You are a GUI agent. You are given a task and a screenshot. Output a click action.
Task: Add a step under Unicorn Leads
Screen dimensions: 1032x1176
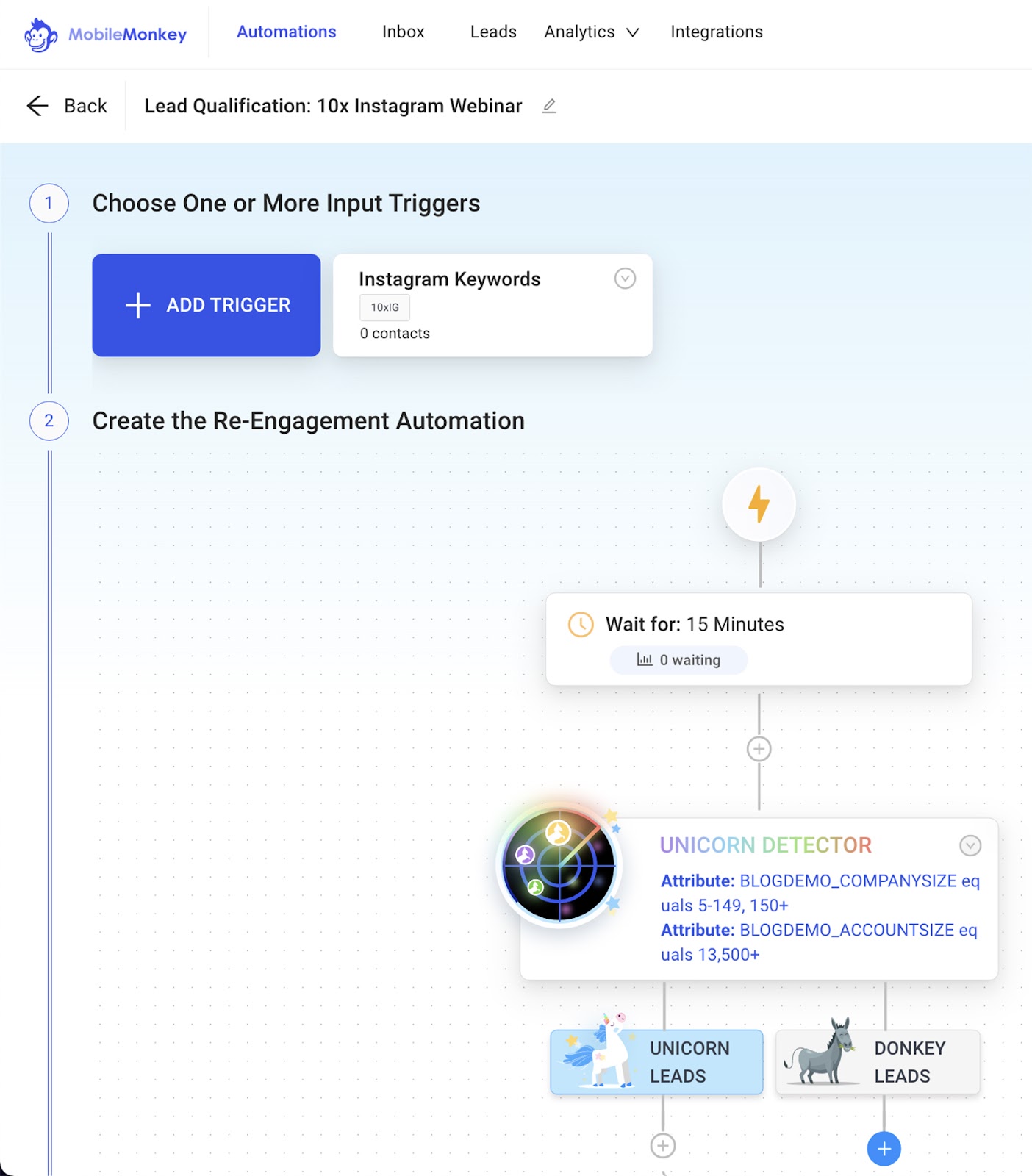(x=663, y=1145)
